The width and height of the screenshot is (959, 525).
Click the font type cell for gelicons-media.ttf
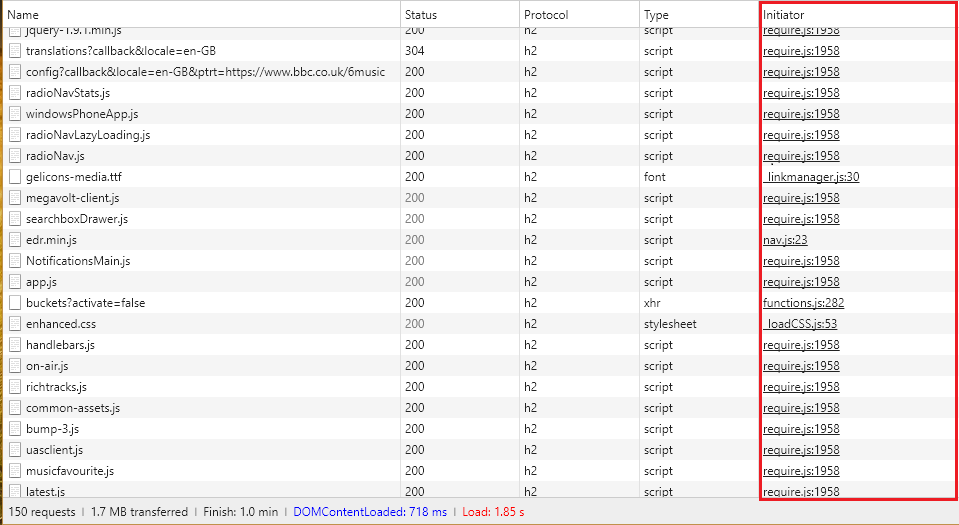tap(654, 177)
